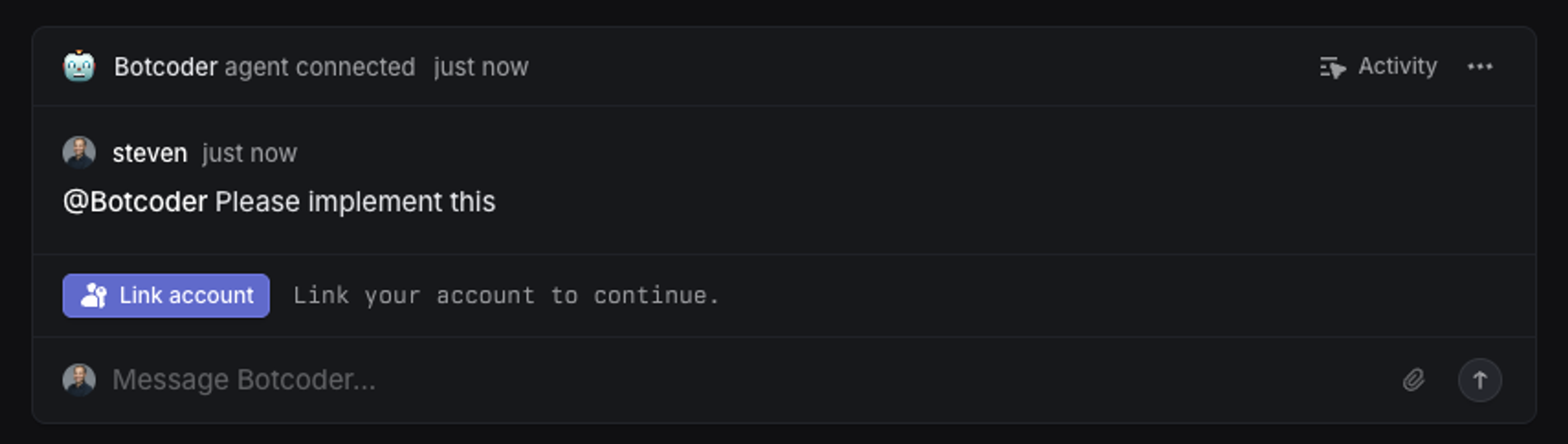Screen dimensions: 1568x444
Task: Click the people icon inside Link account
Action: pyautogui.click(x=94, y=295)
